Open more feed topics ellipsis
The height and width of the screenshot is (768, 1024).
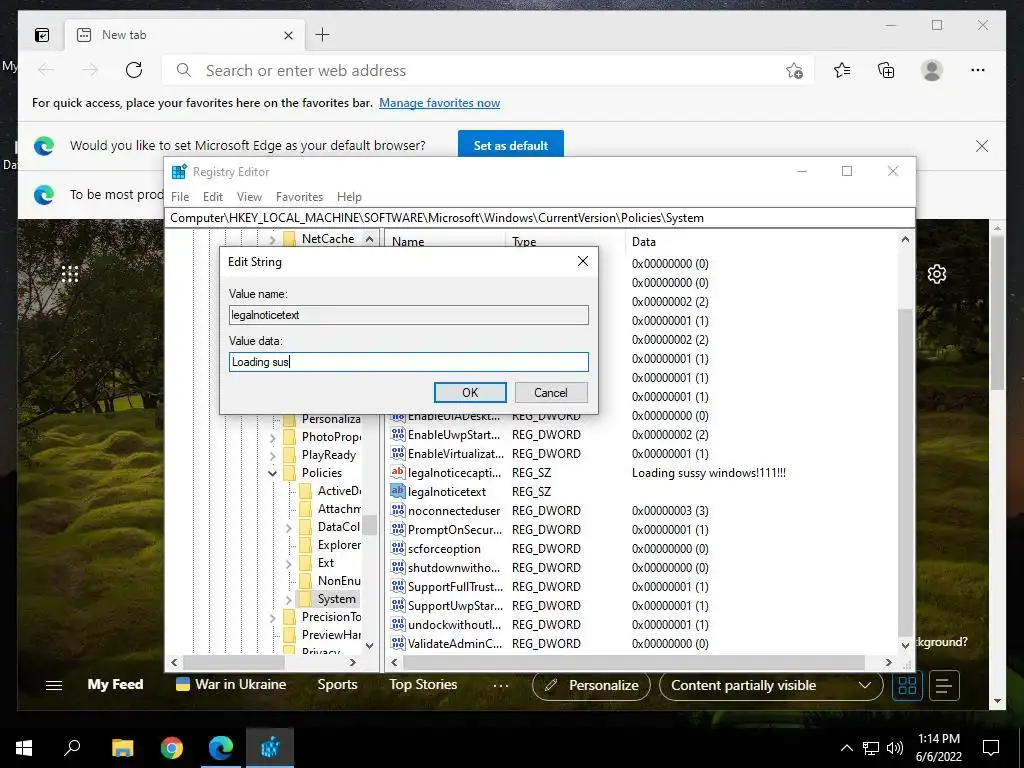coord(500,686)
